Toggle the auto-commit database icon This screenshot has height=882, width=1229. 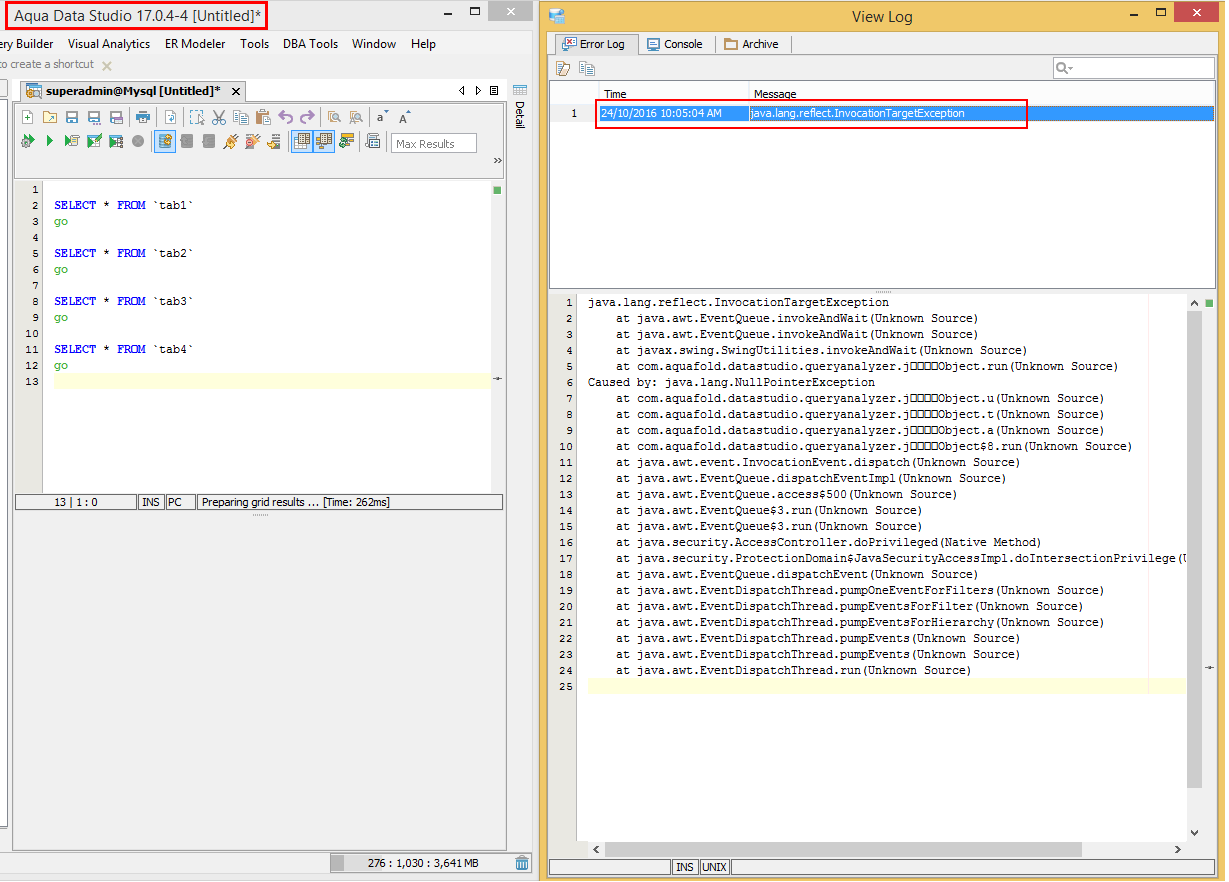point(165,141)
